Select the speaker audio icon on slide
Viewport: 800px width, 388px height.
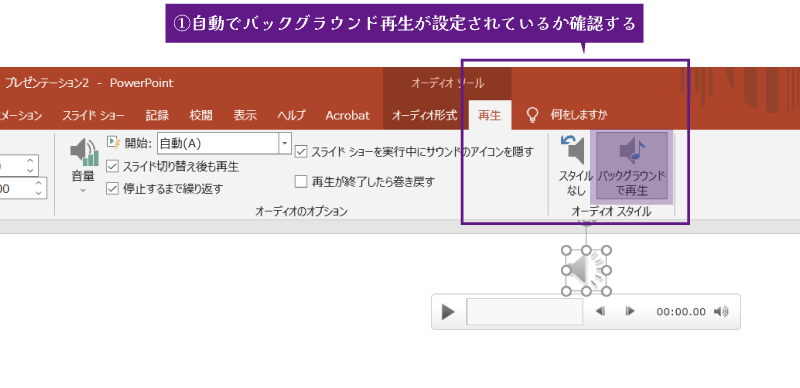[x=586, y=271]
